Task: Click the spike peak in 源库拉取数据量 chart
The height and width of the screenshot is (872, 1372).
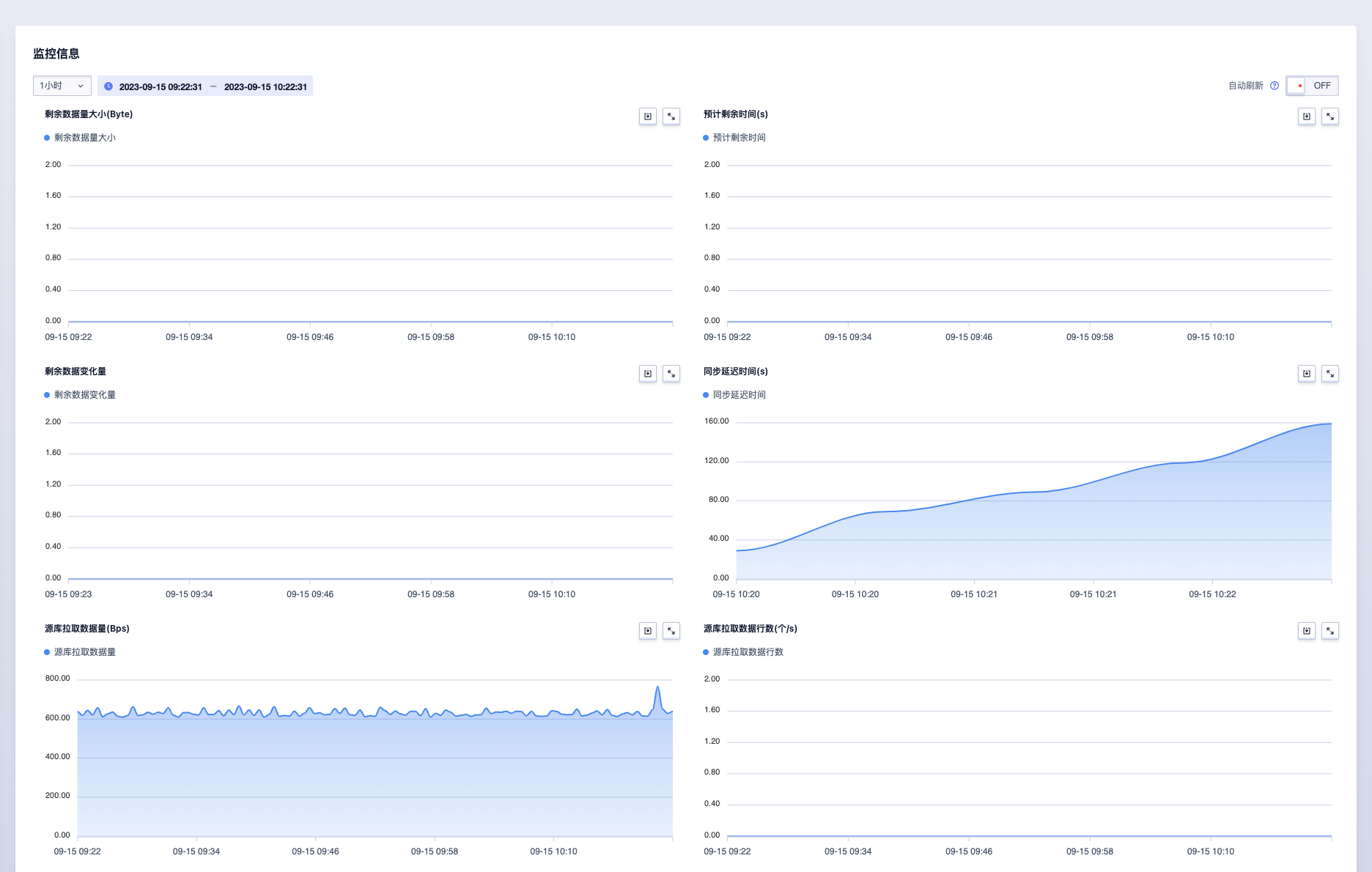Action: tap(657, 687)
